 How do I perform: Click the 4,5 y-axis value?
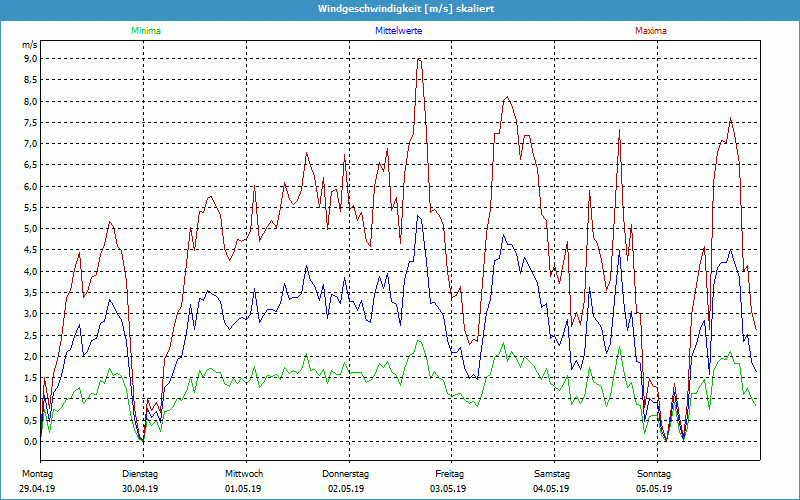[31, 250]
